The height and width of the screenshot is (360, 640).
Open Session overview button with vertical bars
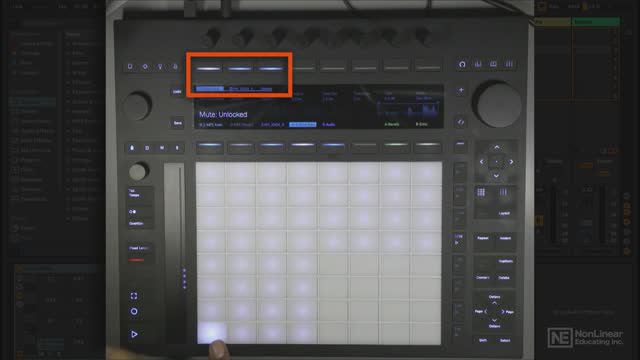coord(509,64)
